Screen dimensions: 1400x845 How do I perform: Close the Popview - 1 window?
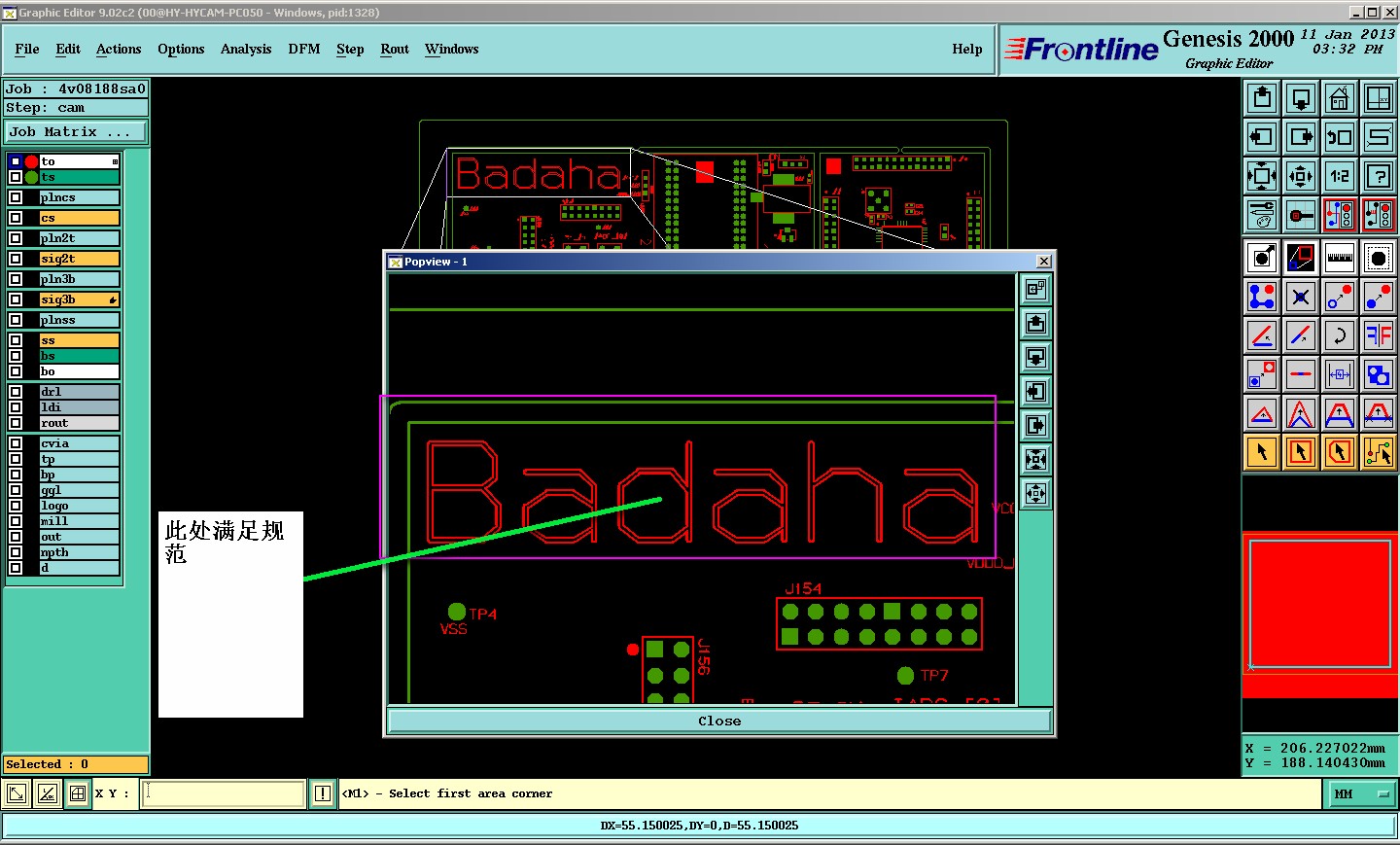1043,262
